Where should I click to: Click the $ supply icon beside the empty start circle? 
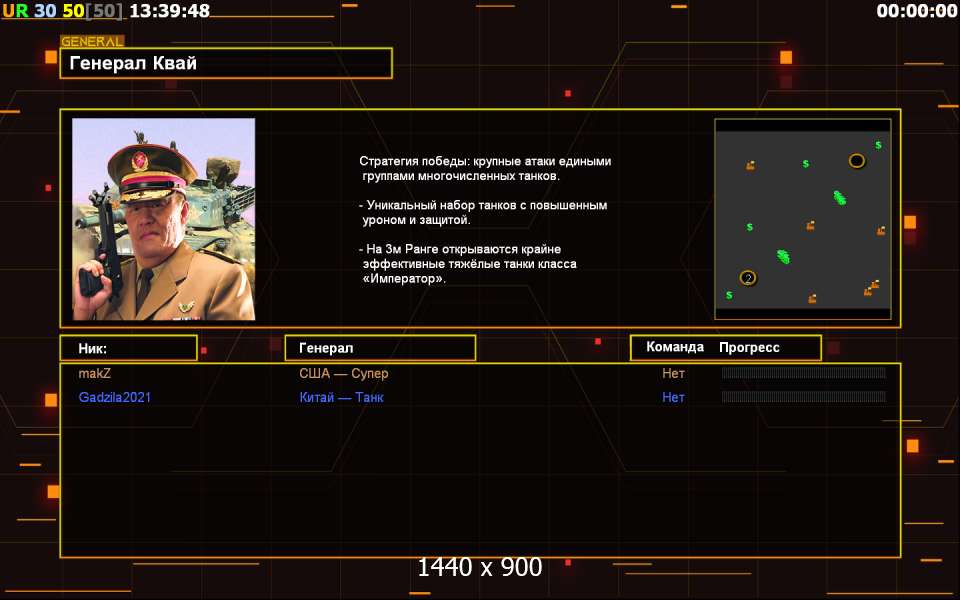878,145
